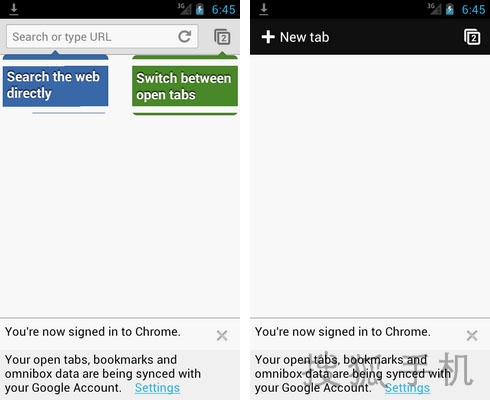Image resolution: width=490 pixels, height=400 pixels.
Task: Tap the plus icon beside New tab
Action: coord(268,37)
